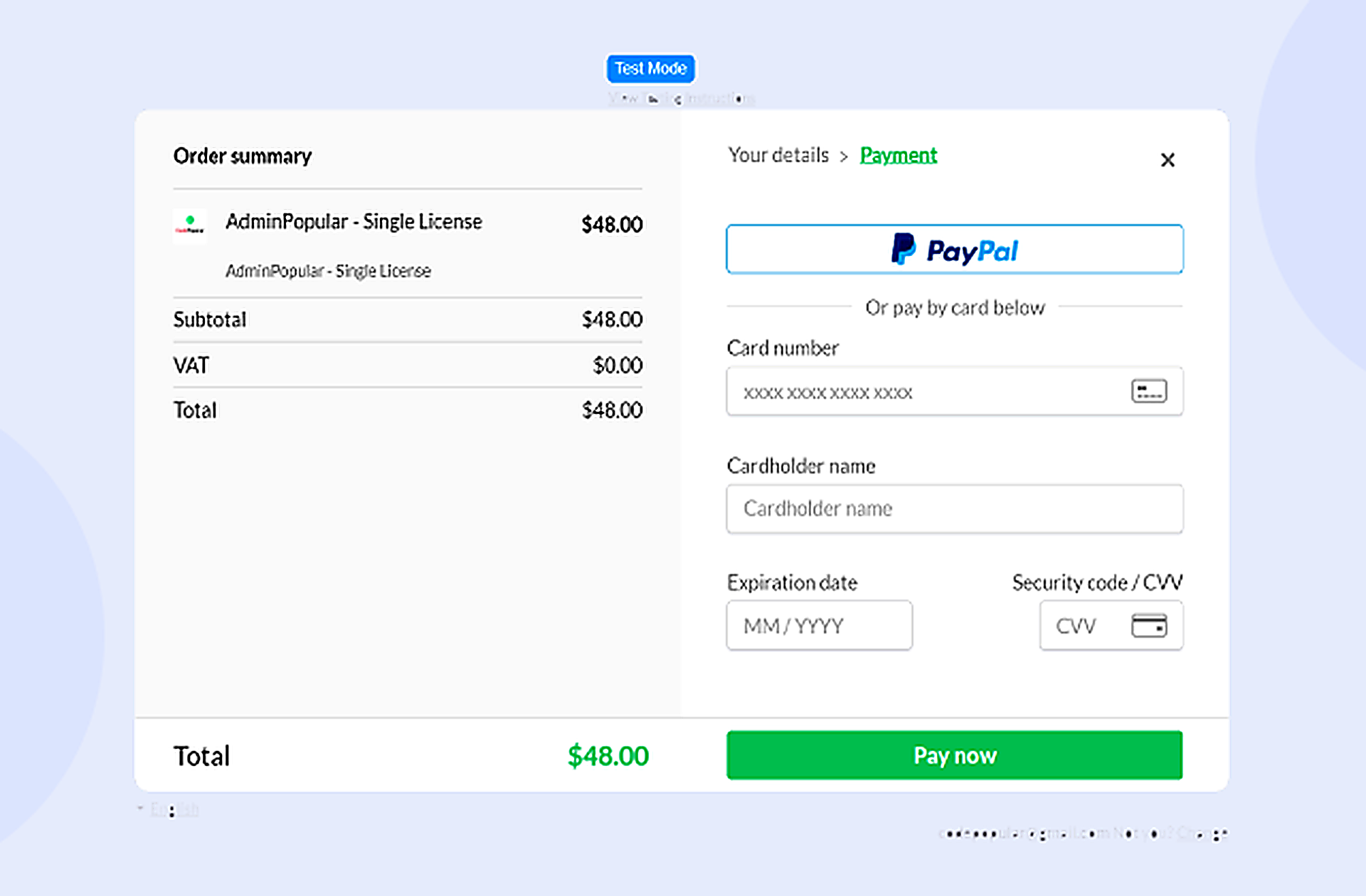Expand the Expiration date input
1366x896 pixels.
(x=819, y=625)
